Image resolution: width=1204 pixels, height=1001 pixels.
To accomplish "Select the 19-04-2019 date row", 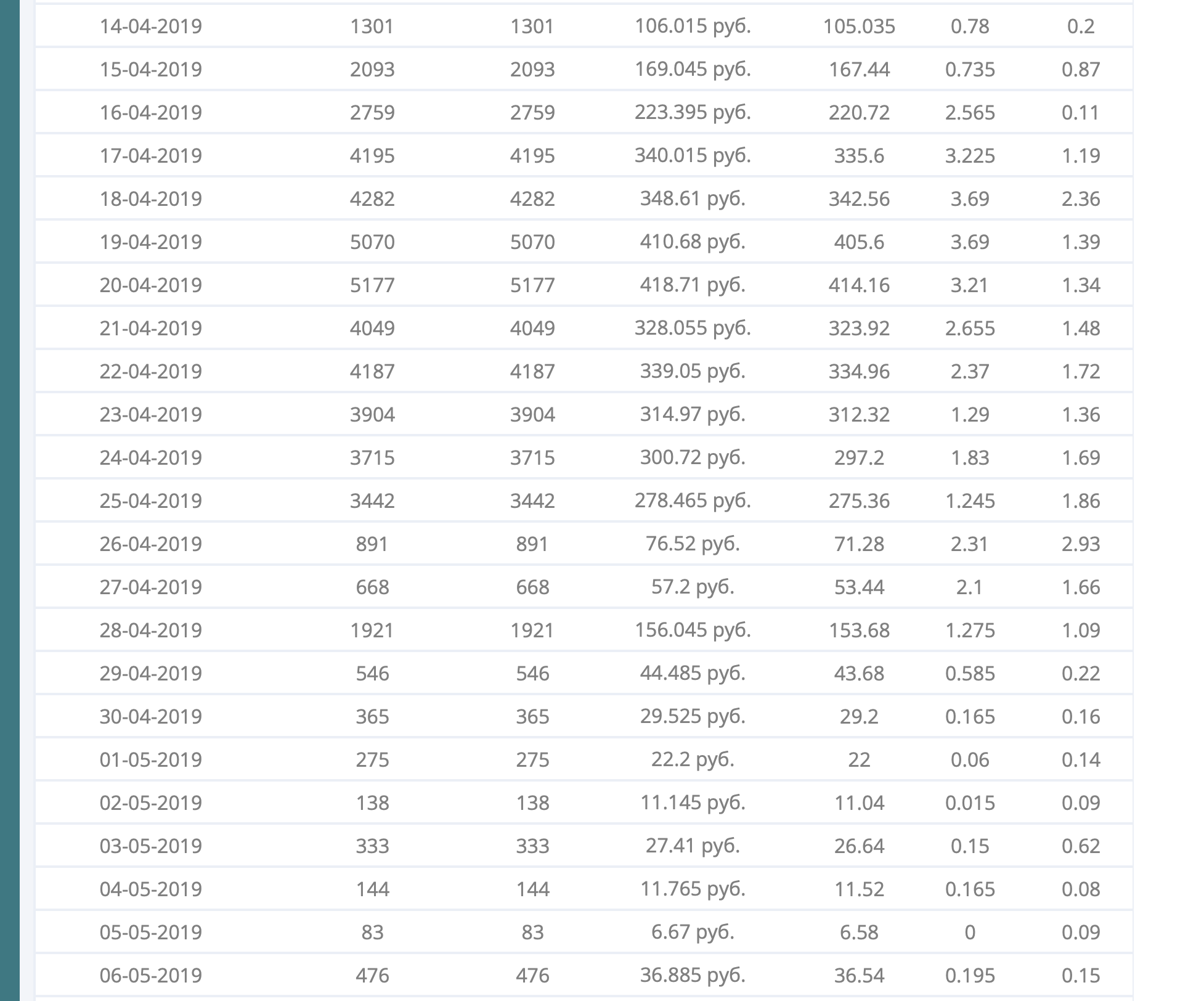I will click(151, 242).
